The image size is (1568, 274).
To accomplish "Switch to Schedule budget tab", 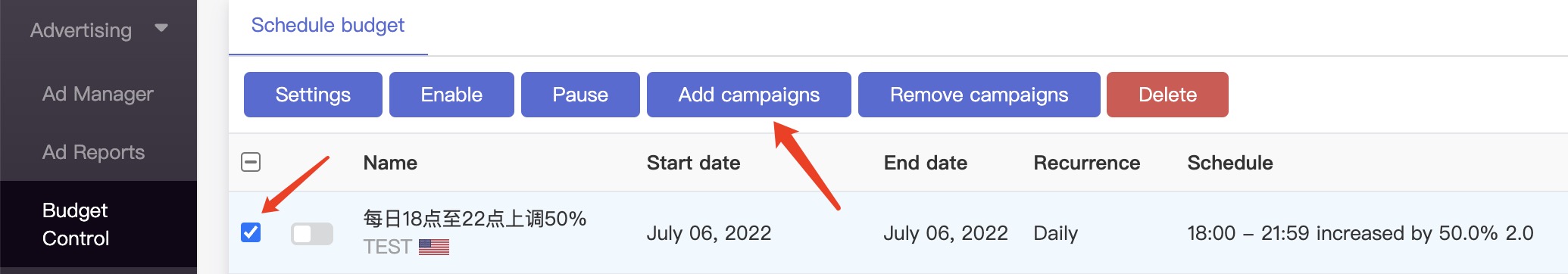I will coord(328,26).
